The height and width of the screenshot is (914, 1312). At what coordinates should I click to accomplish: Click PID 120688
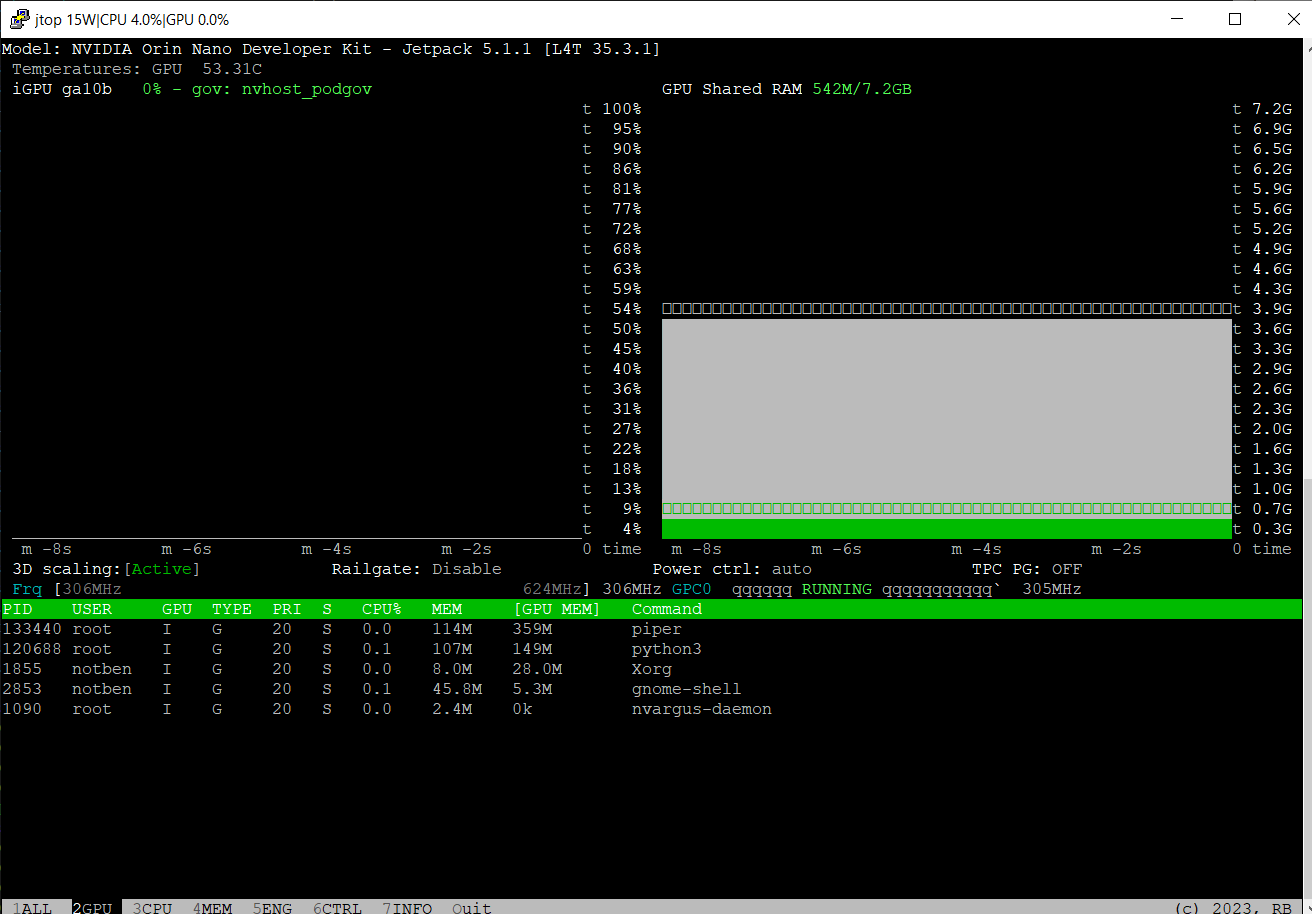point(32,649)
